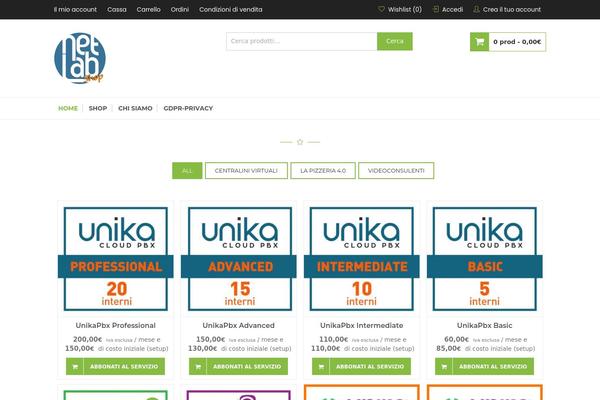Subscribe to UnikaPbx Professional via Abbonati al servizio
The width and height of the screenshot is (600, 400).
point(116,366)
